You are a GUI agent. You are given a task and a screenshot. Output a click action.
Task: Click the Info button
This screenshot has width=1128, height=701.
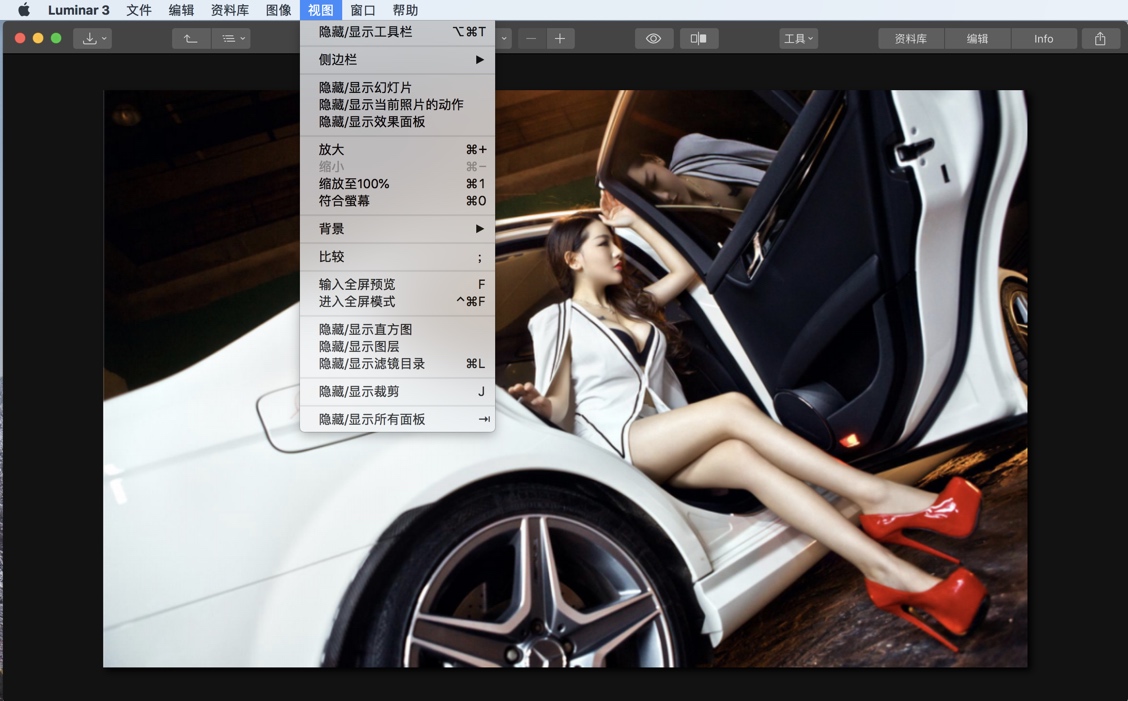[1044, 38]
